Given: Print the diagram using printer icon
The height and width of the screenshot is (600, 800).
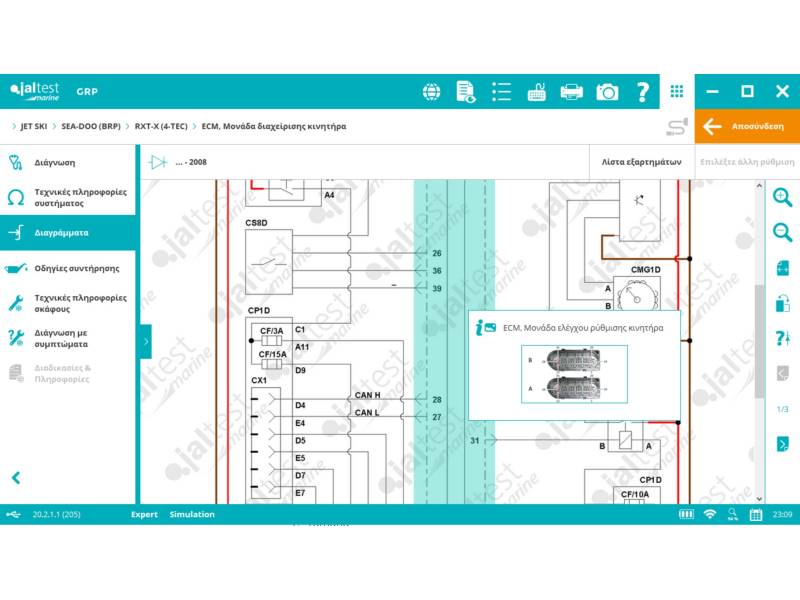Looking at the screenshot, I should pyautogui.click(x=571, y=92).
